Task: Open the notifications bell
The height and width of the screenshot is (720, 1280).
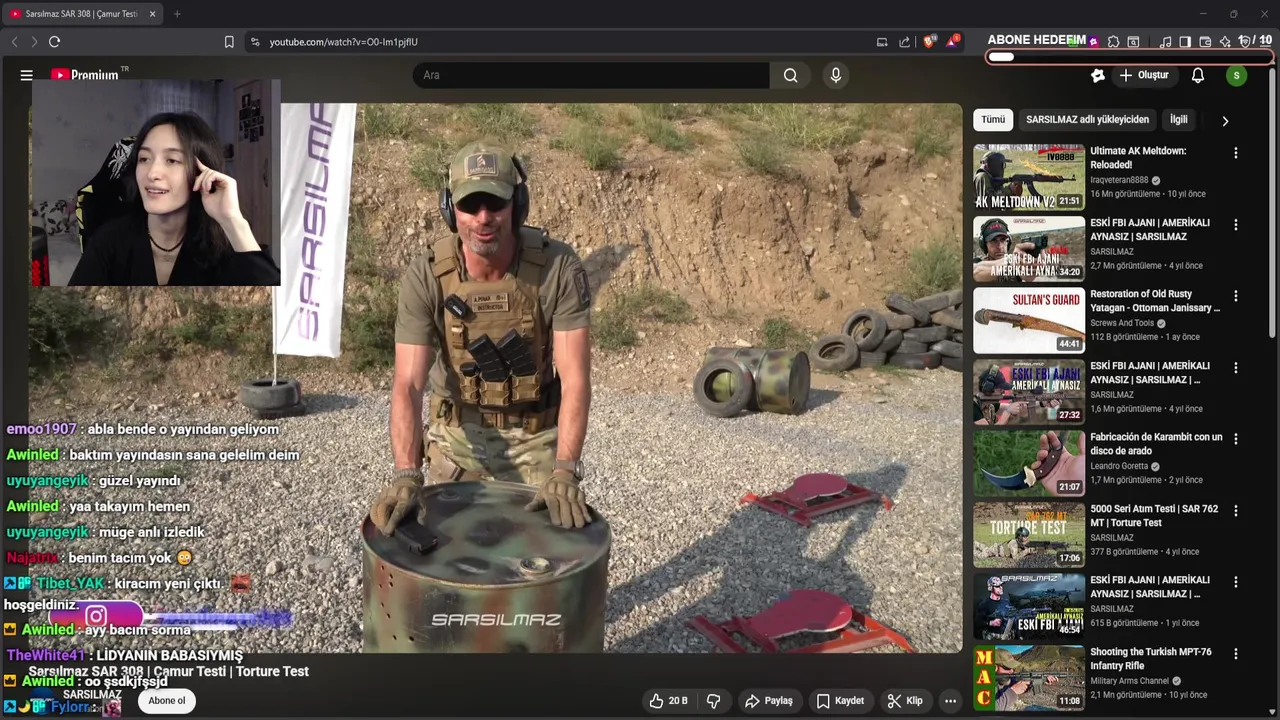Action: point(1198,75)
